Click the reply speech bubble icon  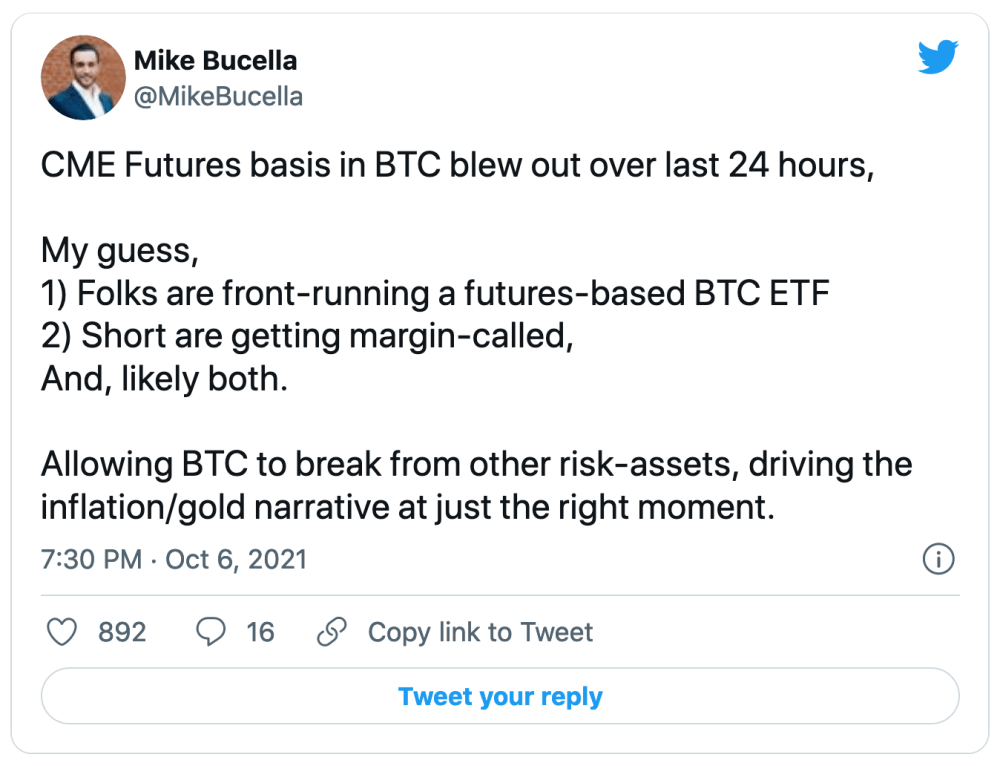coord(210,631)
